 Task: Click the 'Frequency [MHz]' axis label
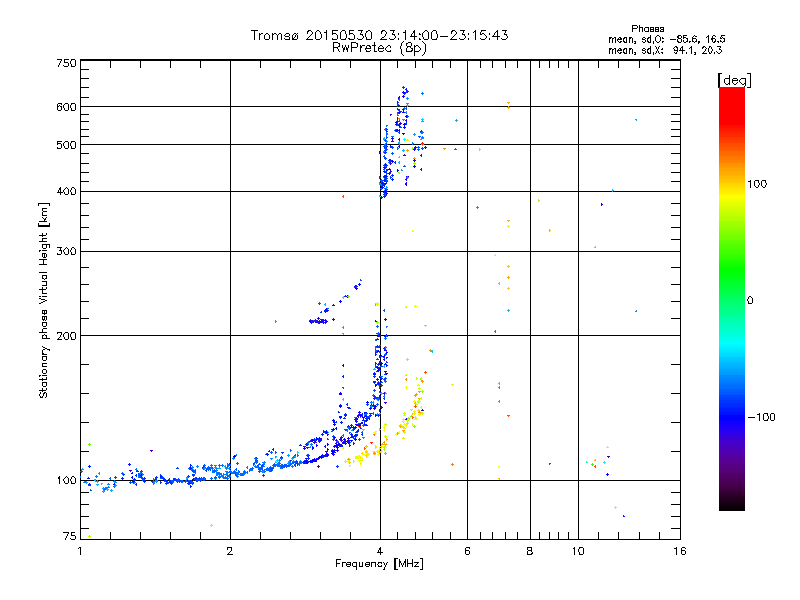click(379, 564)
